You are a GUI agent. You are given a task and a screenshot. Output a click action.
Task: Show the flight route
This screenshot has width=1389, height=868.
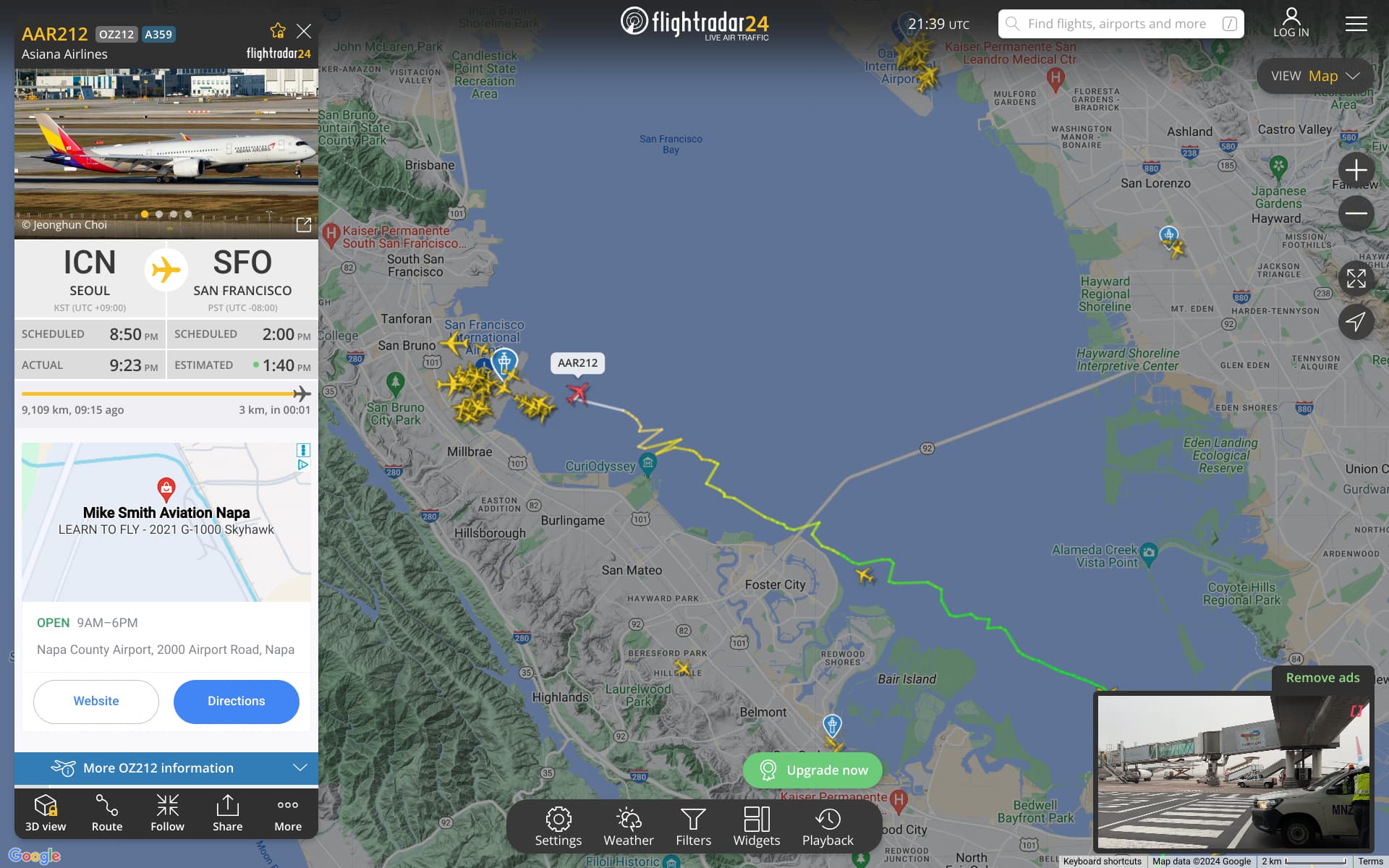(x=107, y=812)
